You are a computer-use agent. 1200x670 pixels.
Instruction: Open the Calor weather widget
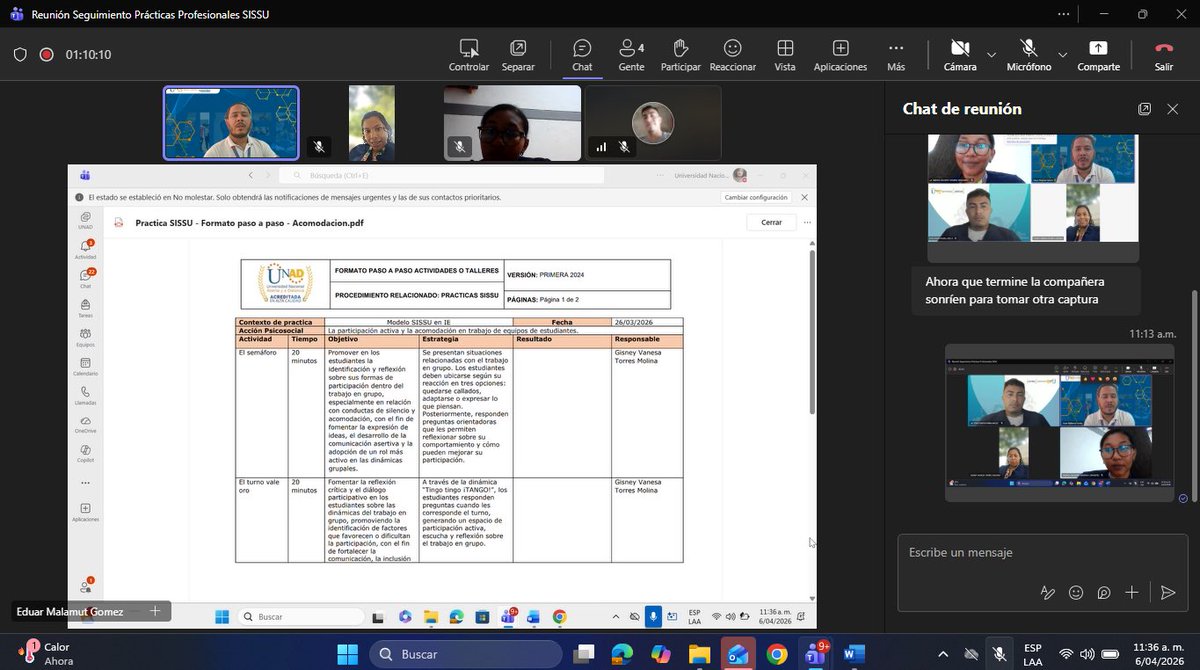click(x=45, y=654)
